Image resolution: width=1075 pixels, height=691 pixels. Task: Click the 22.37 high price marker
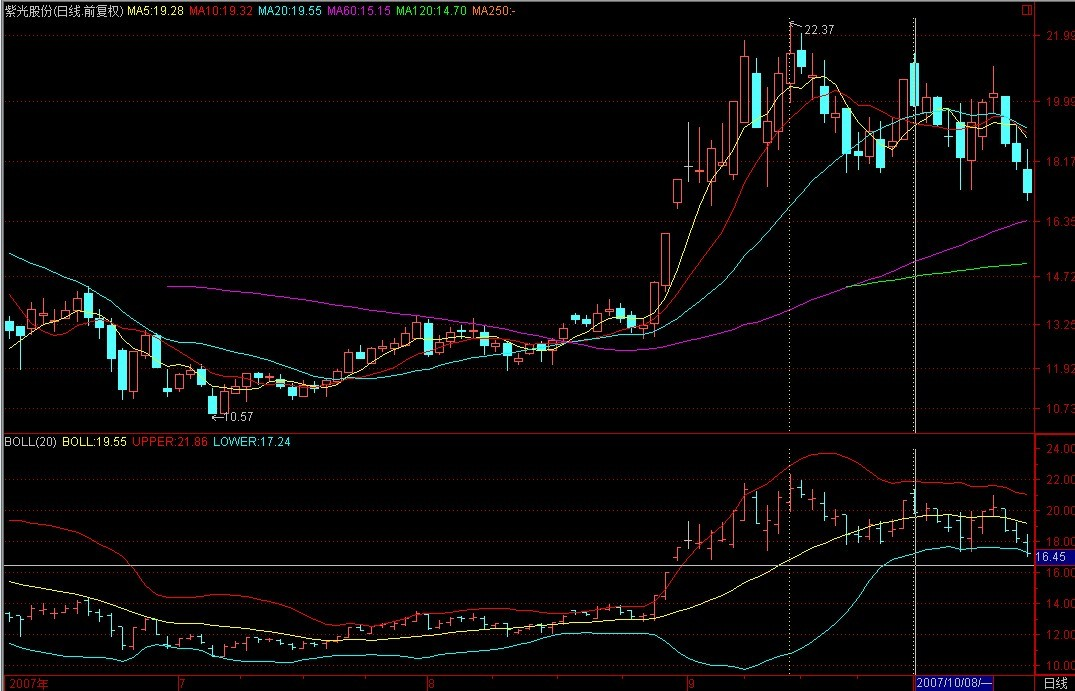tap(818, 30)
